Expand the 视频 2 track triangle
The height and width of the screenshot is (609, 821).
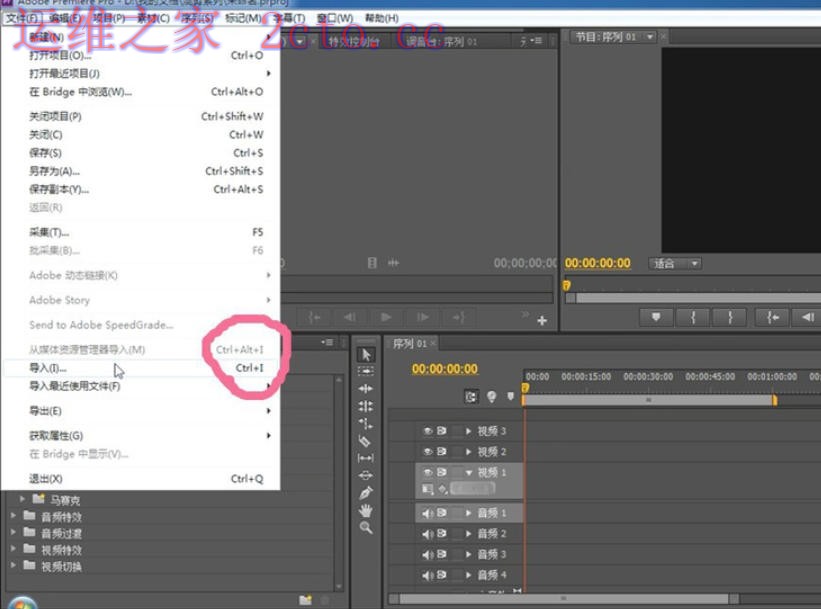(469, 451)
